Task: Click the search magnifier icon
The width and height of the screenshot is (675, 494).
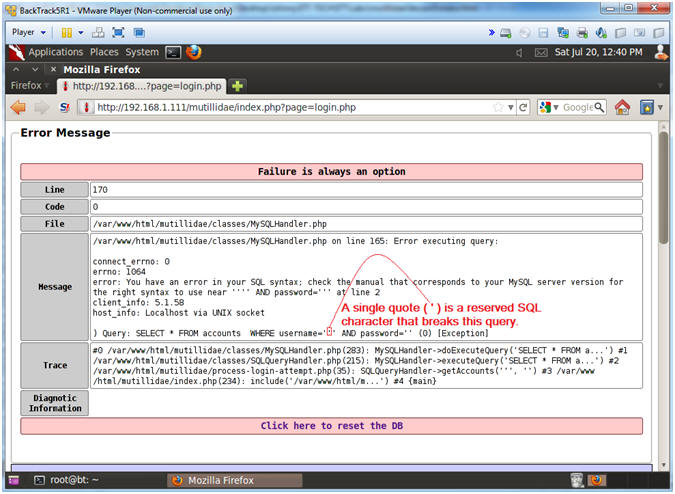Action: 599,107
